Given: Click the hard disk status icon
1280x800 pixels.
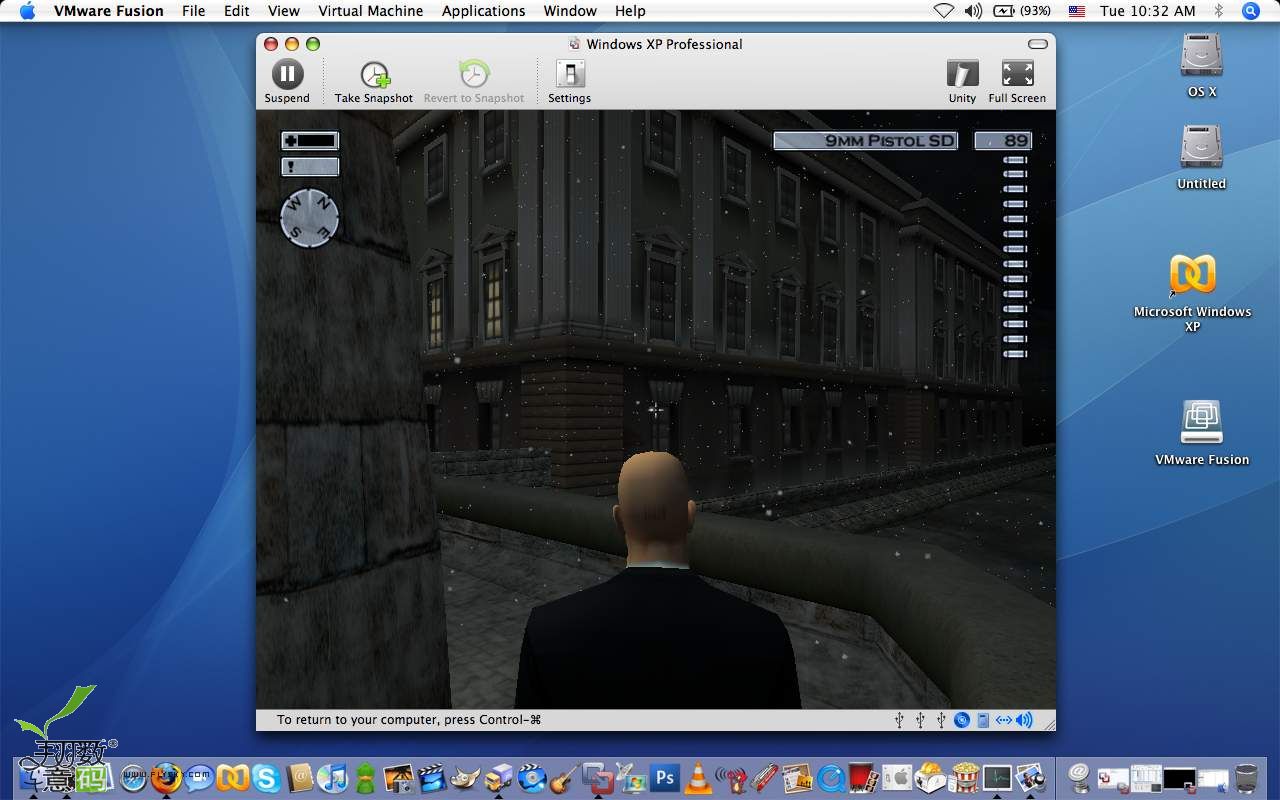Looking at the screenshot, I should (983, 720).
